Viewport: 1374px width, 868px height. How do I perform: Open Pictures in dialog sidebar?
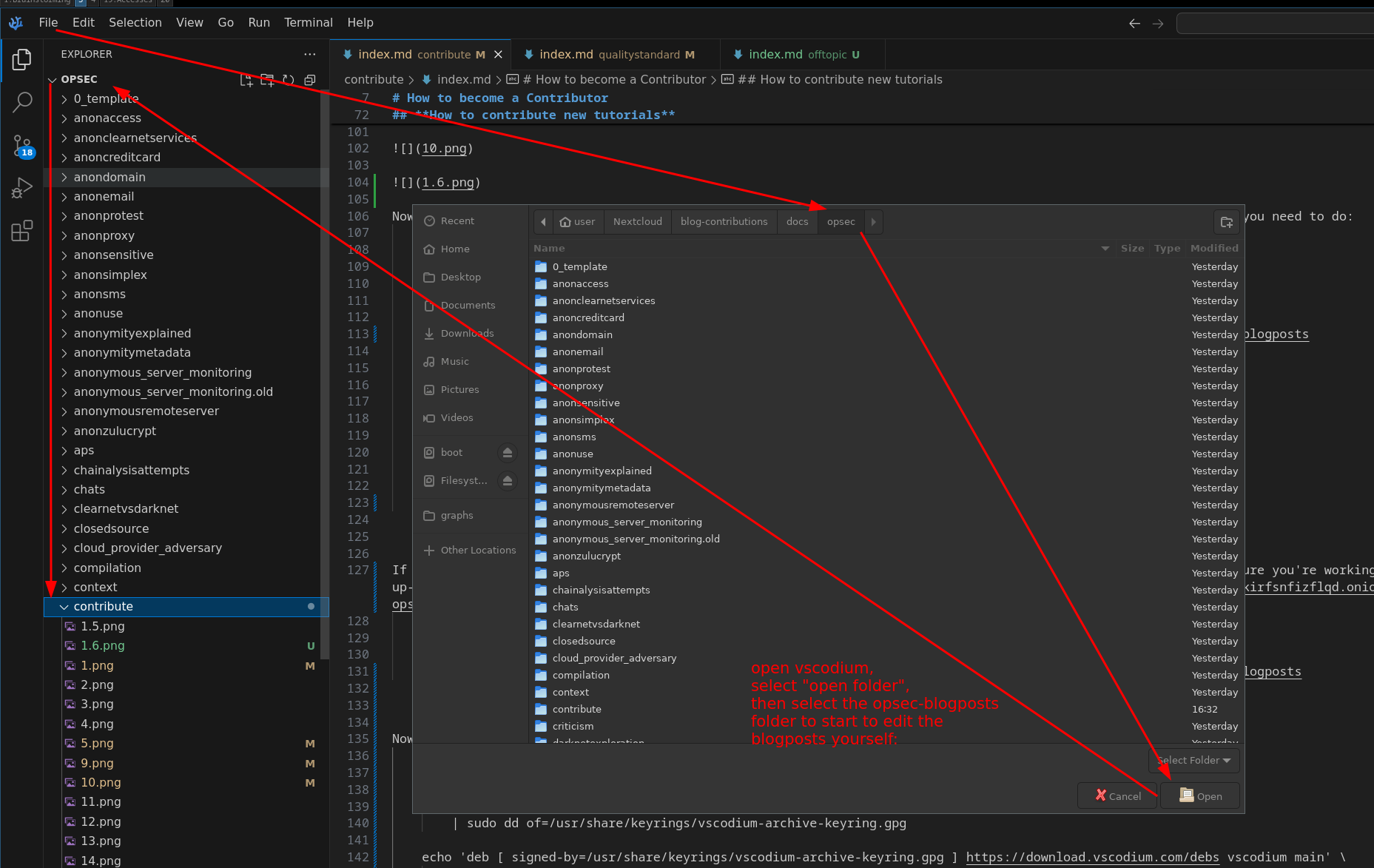[x=470, y=390]
